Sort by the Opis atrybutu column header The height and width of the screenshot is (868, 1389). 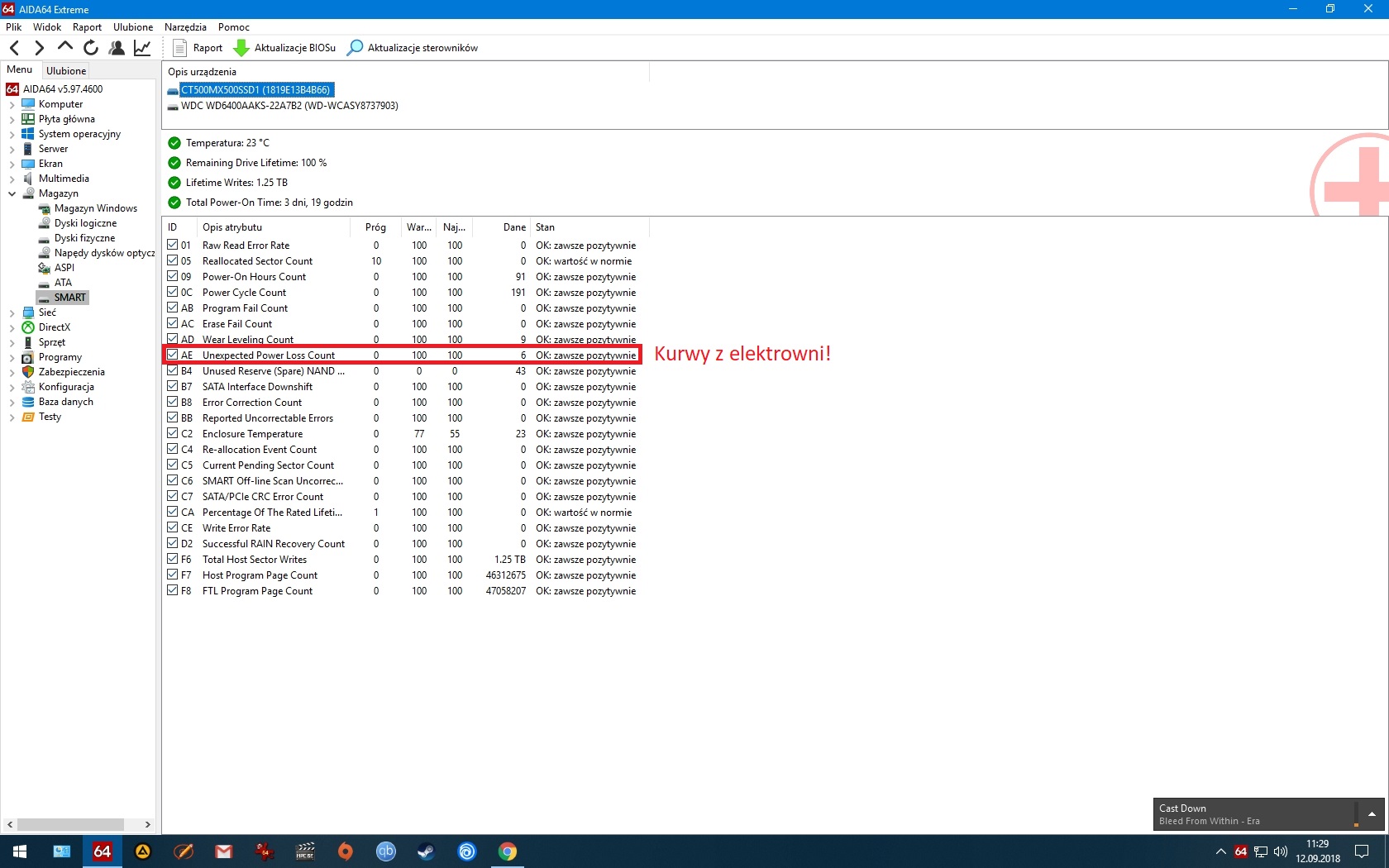274,227
